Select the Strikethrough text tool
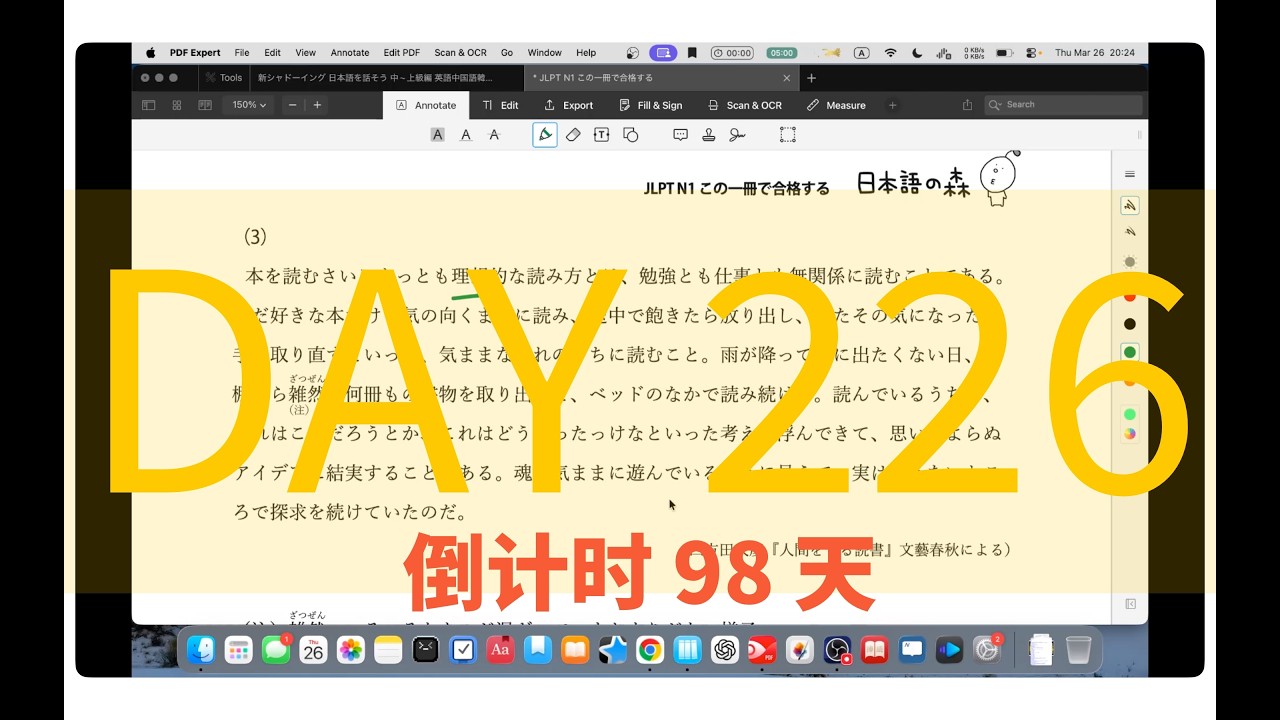 pyautogui.click(x=494, y=134)
